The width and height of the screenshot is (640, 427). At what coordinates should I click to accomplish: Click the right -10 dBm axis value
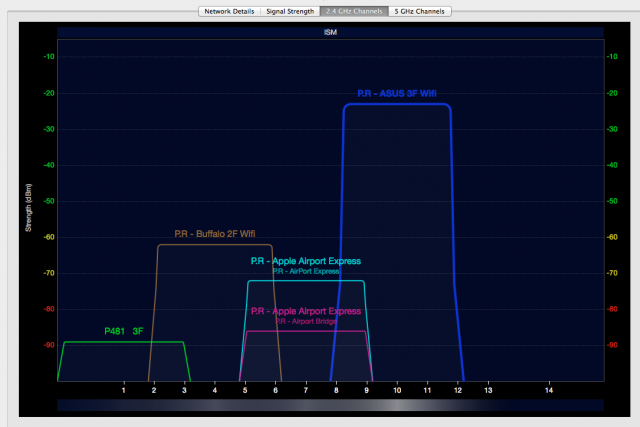[x=612, y=56]
